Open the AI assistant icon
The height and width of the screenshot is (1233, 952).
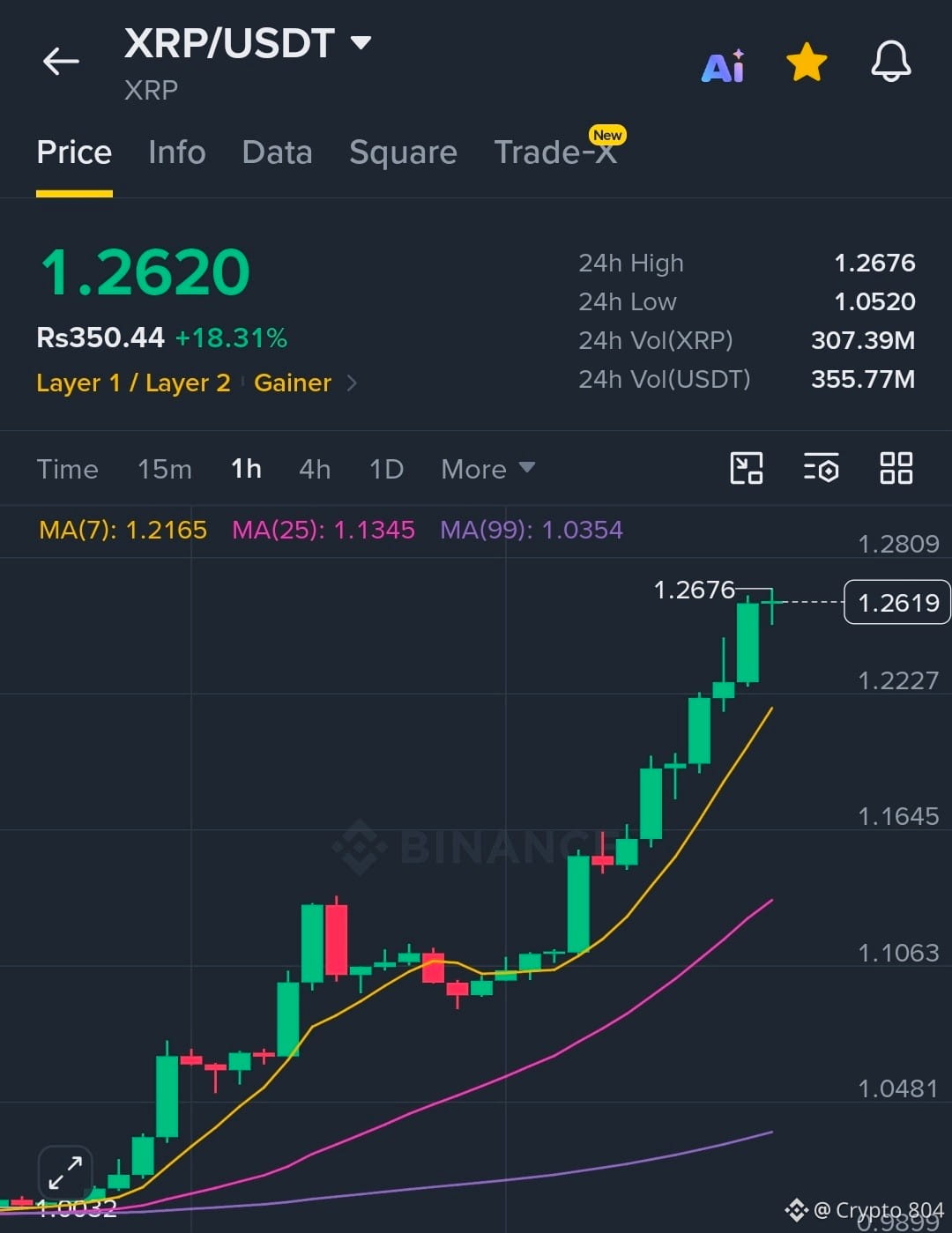click(724, 65)
